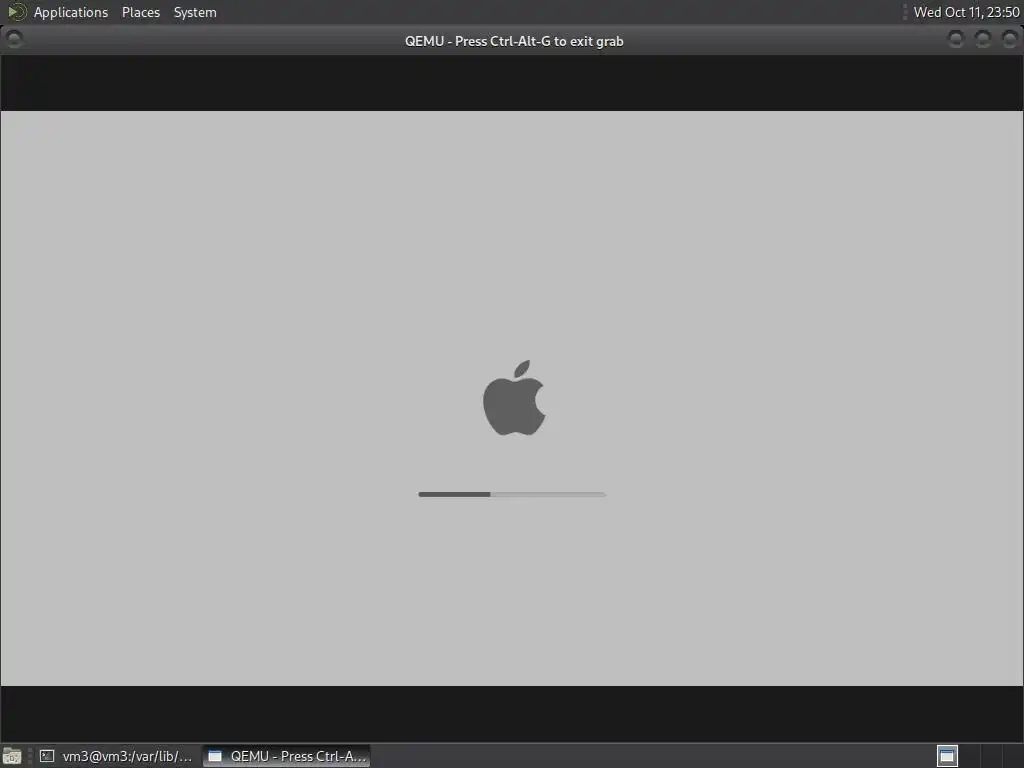The width and height of the screenshot is (1024, 768).
Task: Switch to vm3@vm3 terminal taskbar button
Action: tap(116, 756)
